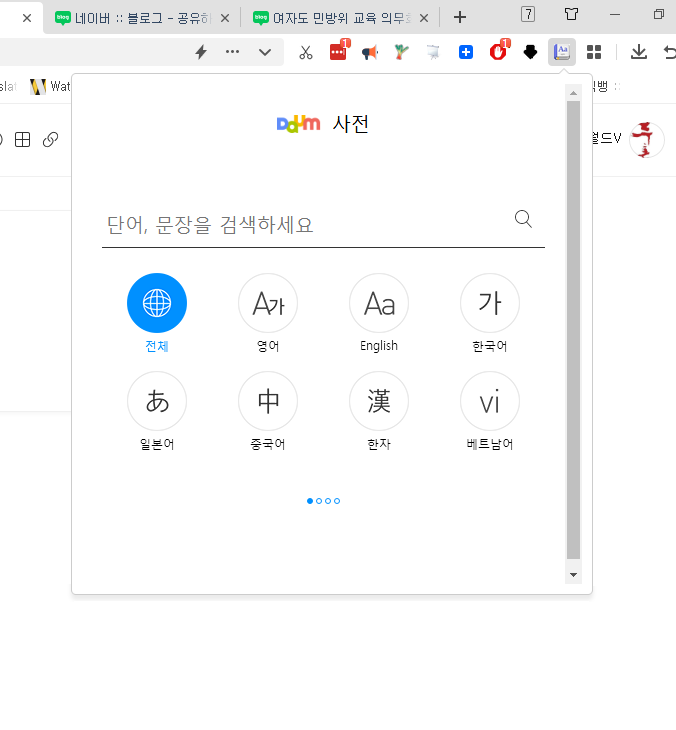
Task: Click the undo arrow icon in toolbar
Action: tap(669, 52)
